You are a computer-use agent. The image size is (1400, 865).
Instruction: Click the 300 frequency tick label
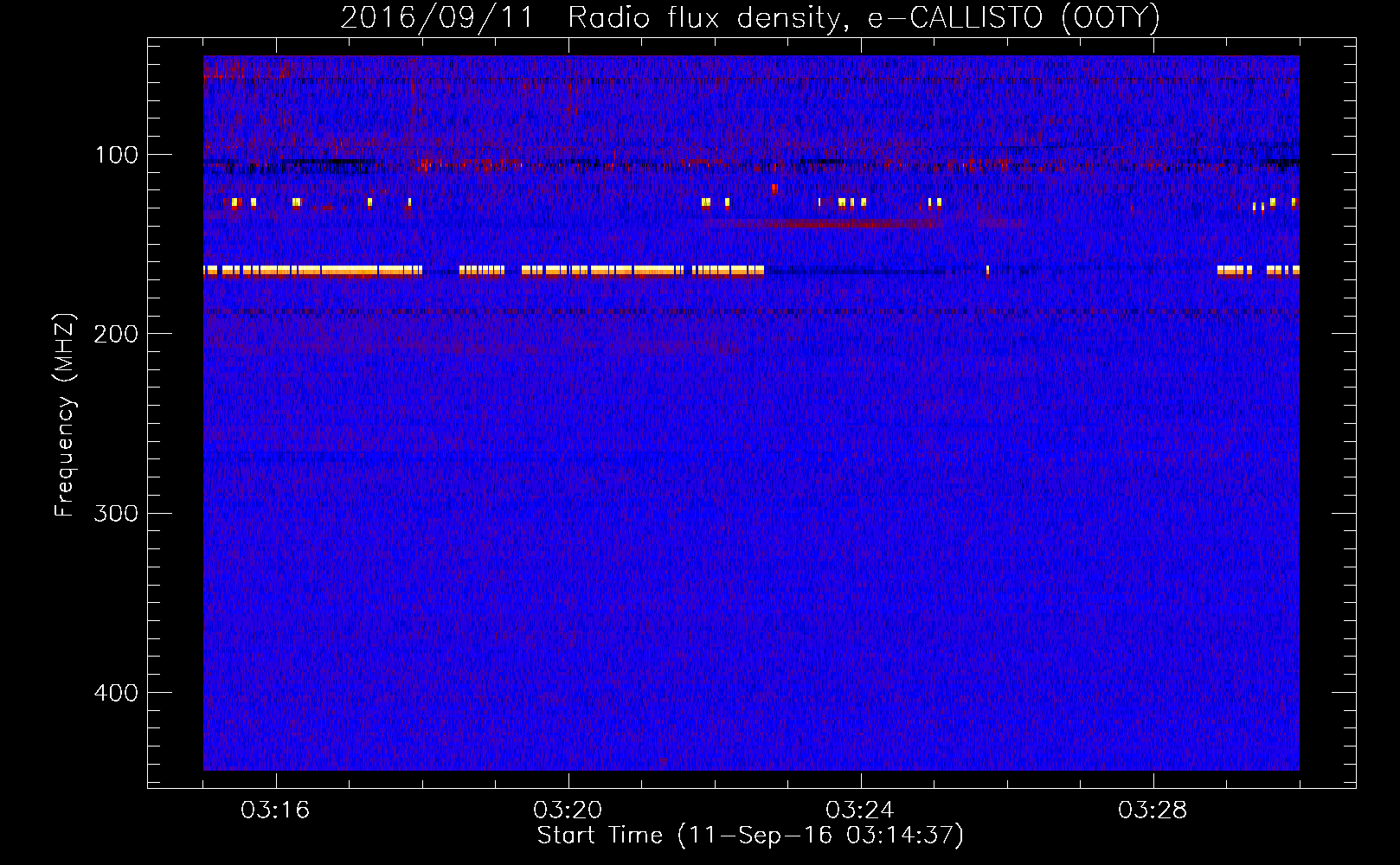(116, 513)
